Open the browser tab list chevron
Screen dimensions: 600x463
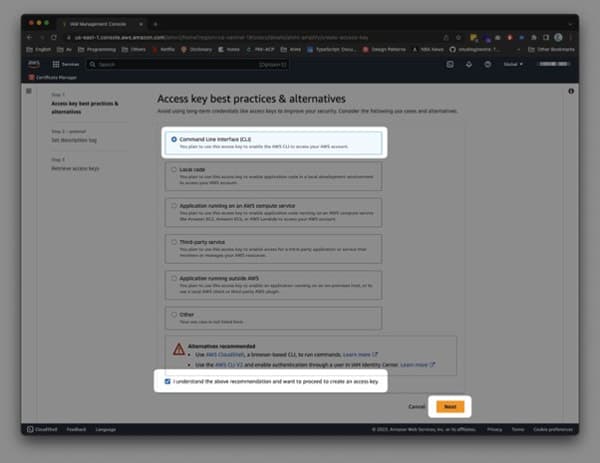point(570,24)
